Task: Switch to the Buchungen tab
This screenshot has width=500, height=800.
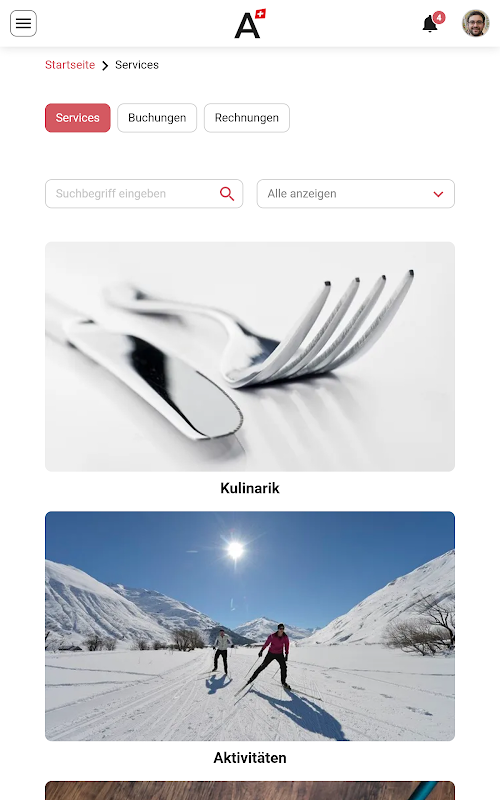Action: (157, 118)
